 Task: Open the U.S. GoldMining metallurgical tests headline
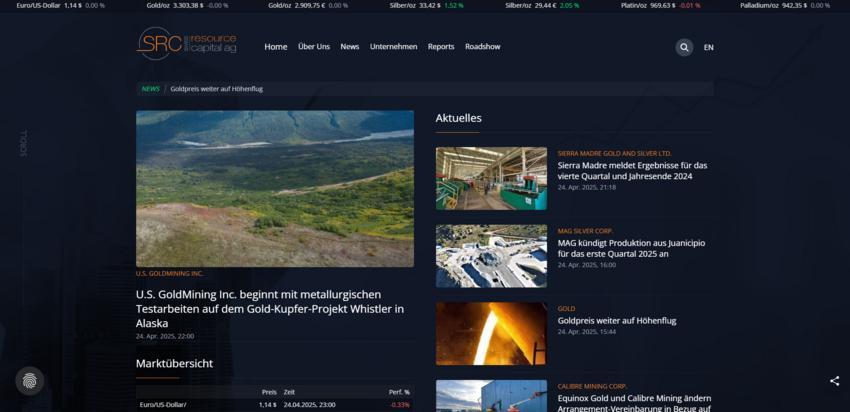pyautogui.click(x=270, y=309)
